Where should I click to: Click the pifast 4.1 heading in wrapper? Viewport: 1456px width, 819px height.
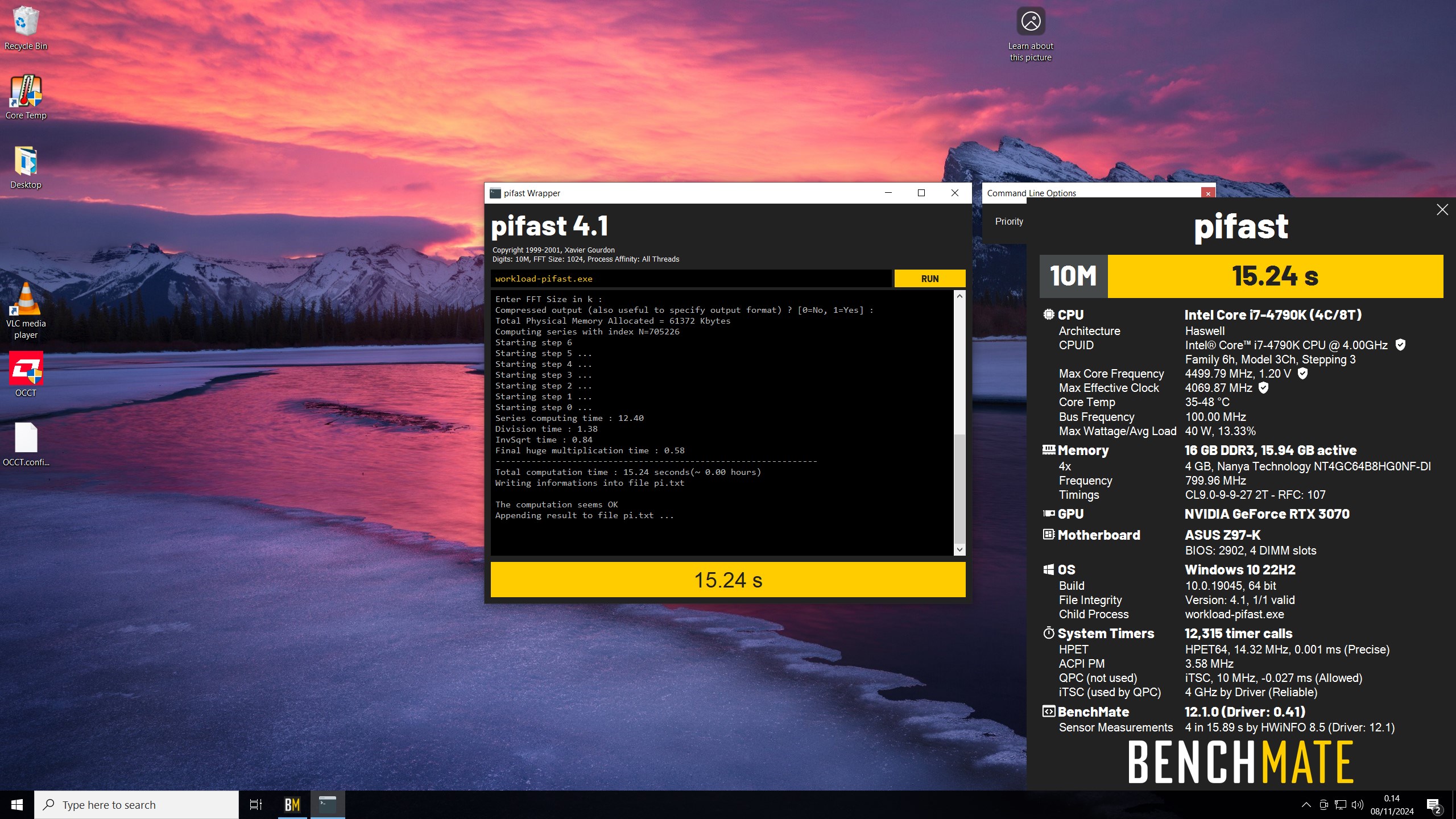pyautogui.click(x=549, y=226)
